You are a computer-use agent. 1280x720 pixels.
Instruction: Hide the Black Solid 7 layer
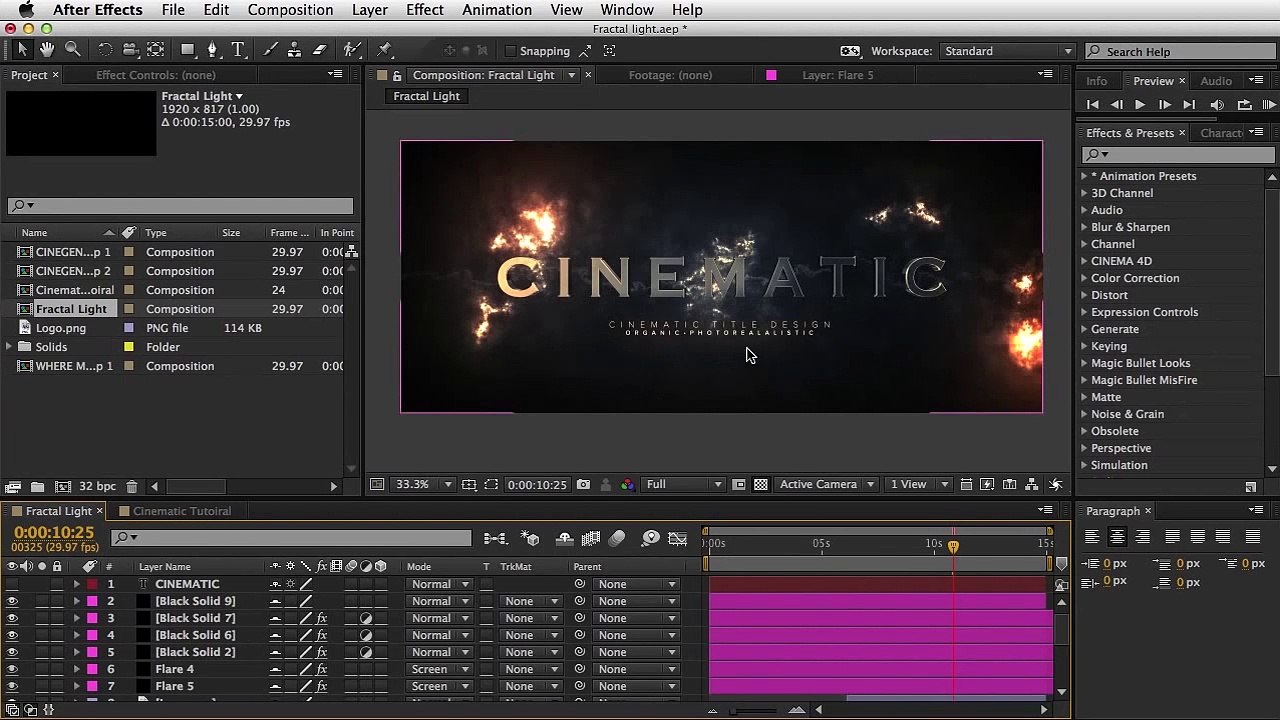pos(12,618)
